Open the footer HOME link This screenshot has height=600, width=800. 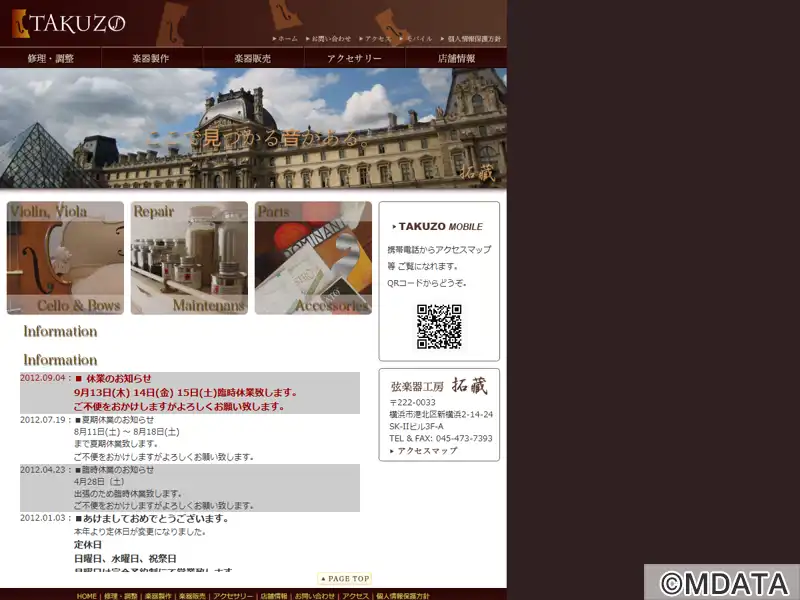click(87, 596)
